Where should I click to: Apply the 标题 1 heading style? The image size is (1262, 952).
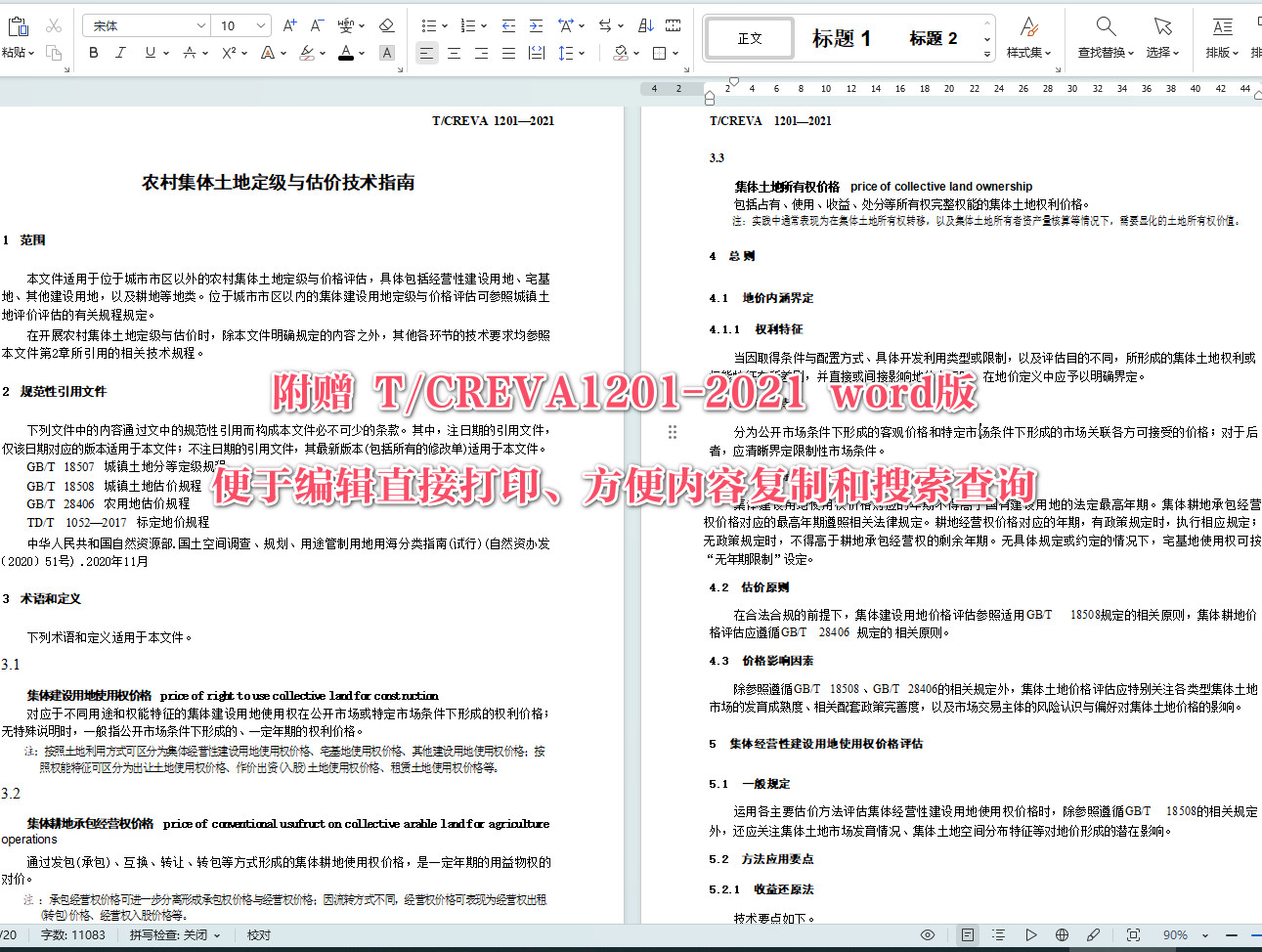(x=841, y=38)
